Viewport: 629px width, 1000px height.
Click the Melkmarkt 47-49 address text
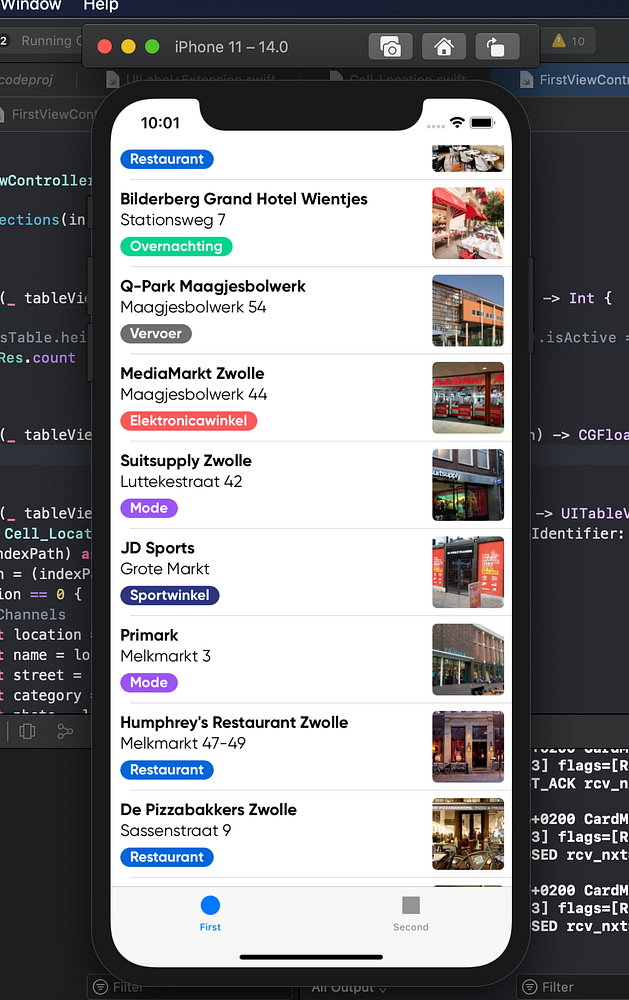point(183,744)
